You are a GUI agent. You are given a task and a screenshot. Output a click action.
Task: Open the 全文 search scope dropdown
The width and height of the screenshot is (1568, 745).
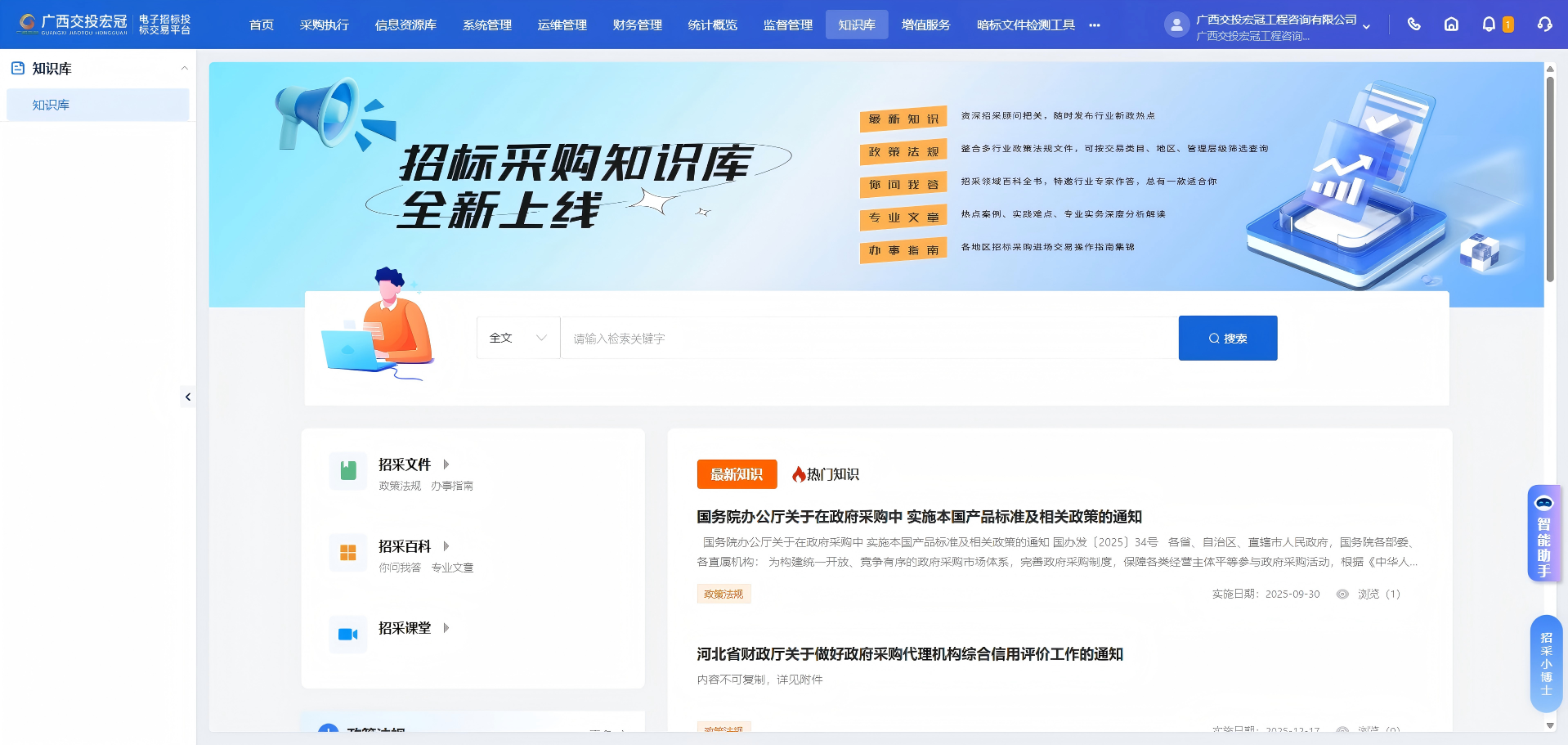[x=517, y=338]
